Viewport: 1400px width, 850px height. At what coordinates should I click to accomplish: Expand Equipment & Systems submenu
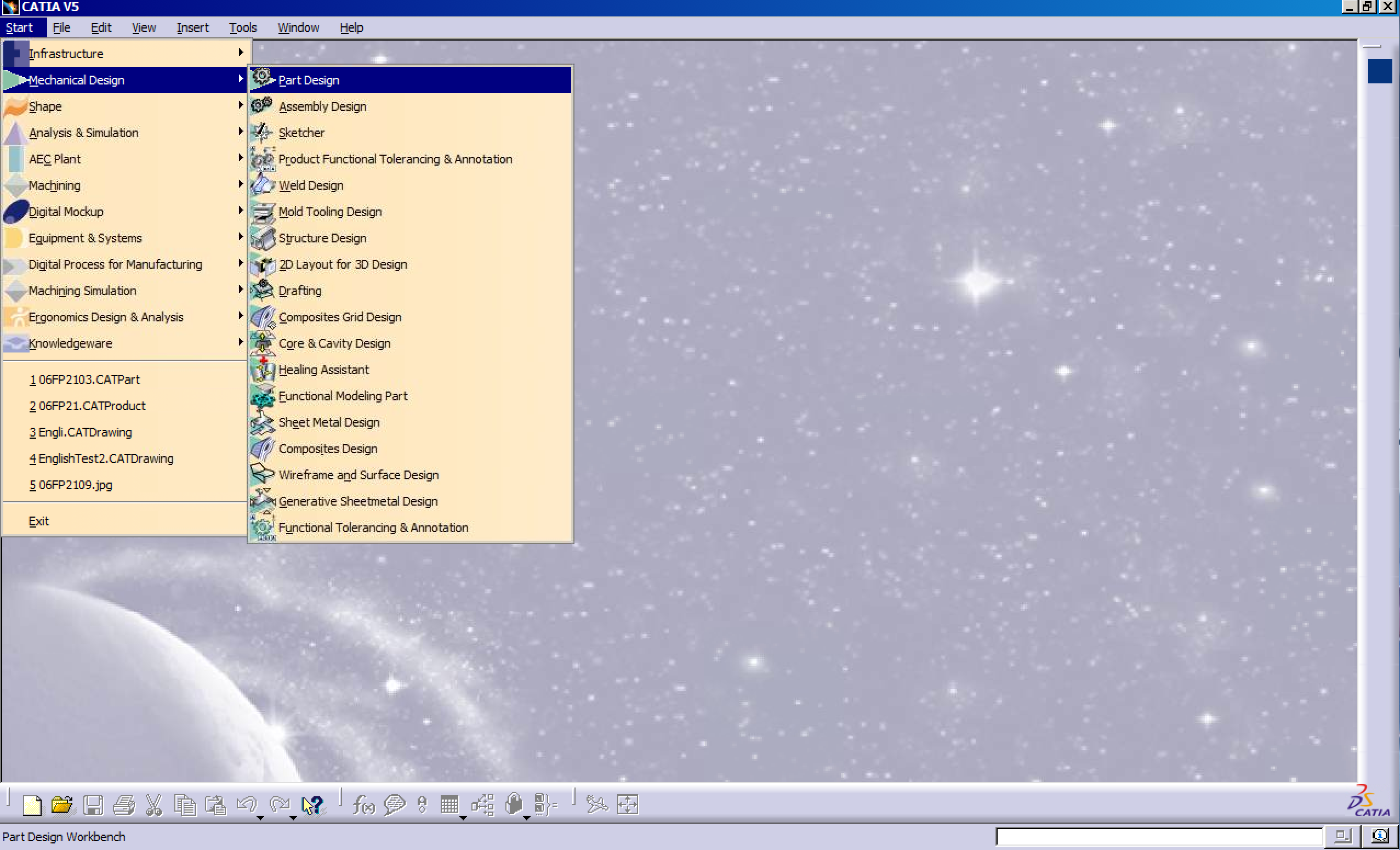pyautogui.click(x=124, y=238)
